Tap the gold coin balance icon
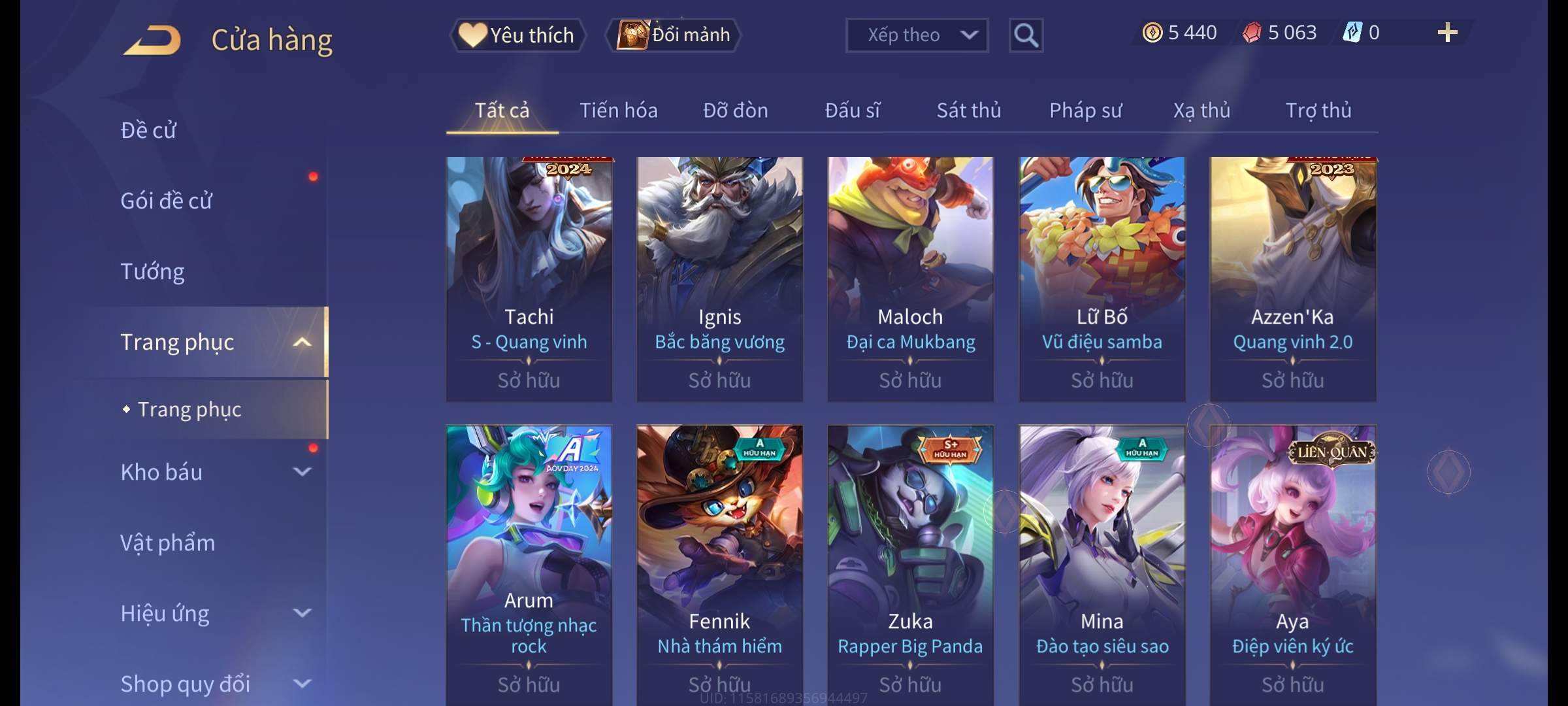This screenshot has height=706, width=1568. (1152, 33)
